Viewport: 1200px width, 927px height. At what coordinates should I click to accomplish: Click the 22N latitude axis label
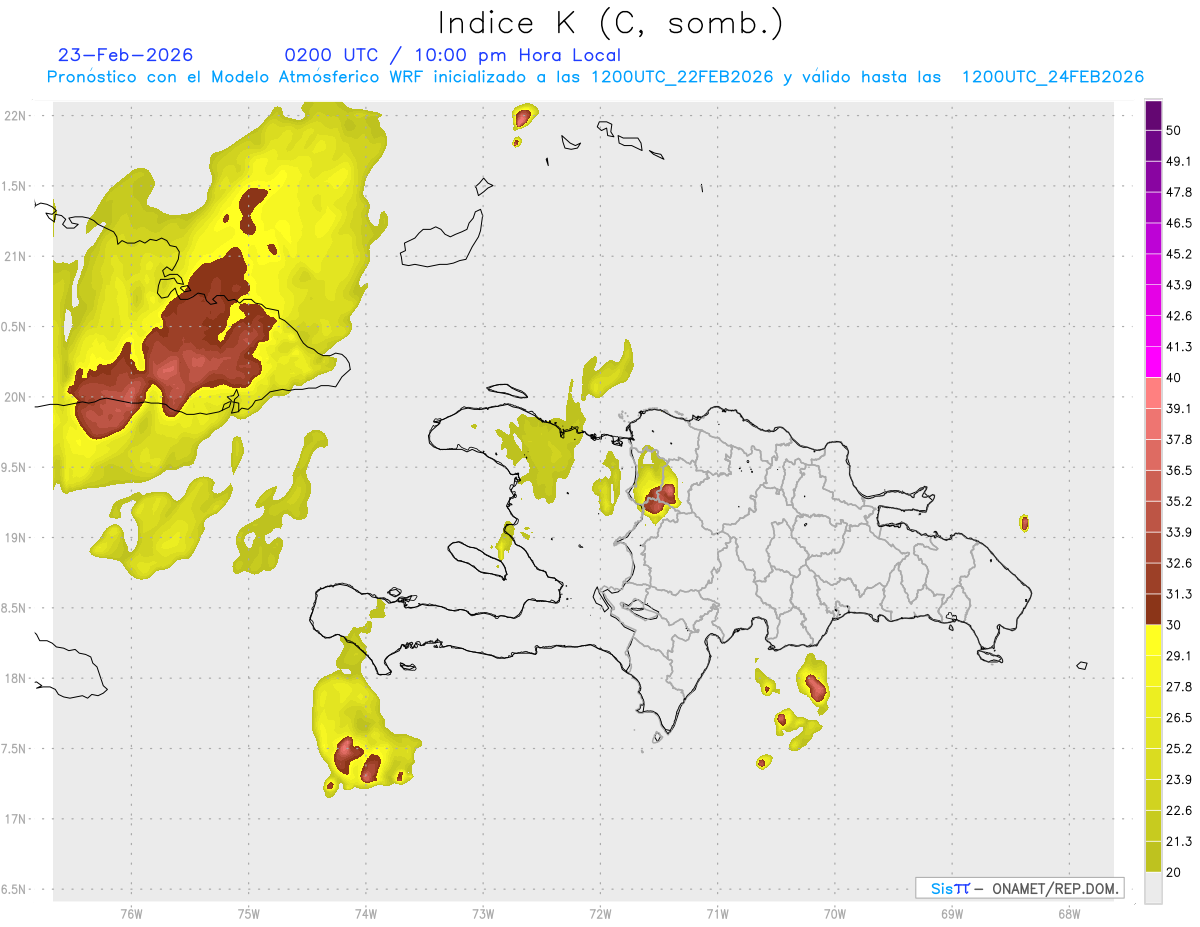click(x=16, y=115)
